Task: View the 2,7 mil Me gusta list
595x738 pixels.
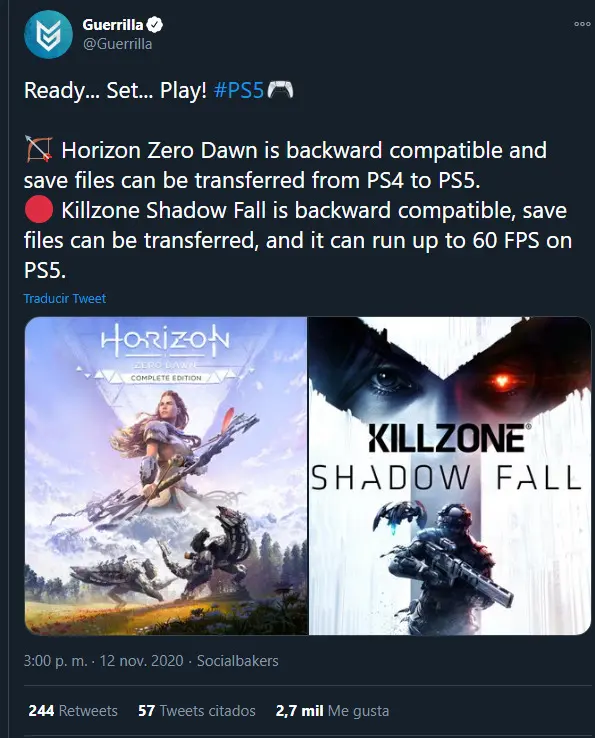Action: point(332,711)
